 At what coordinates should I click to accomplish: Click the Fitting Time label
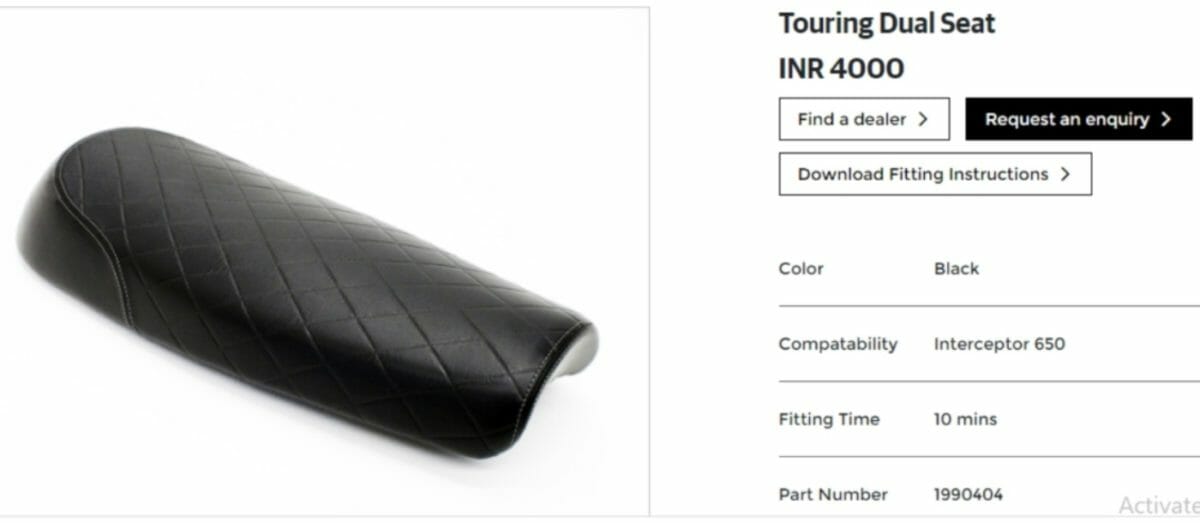click(828, 419)
